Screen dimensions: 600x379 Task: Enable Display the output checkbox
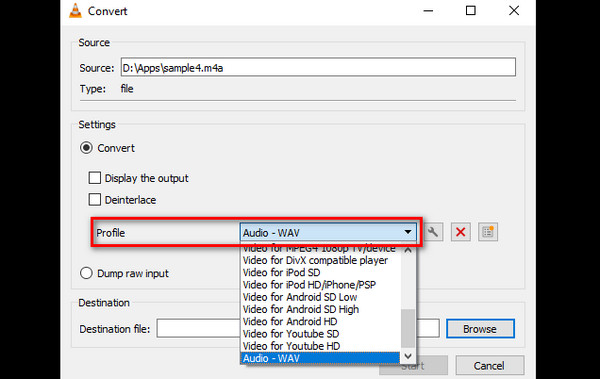(95, 178)
